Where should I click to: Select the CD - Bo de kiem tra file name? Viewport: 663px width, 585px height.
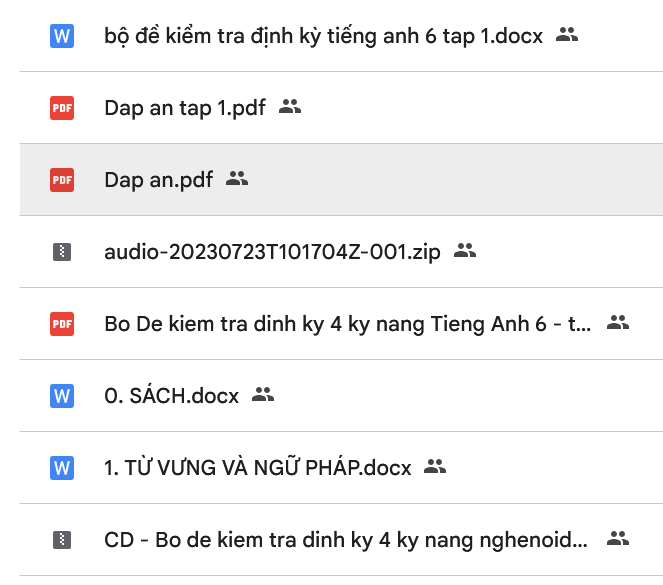pyautogui.click(x=346, y=540)
